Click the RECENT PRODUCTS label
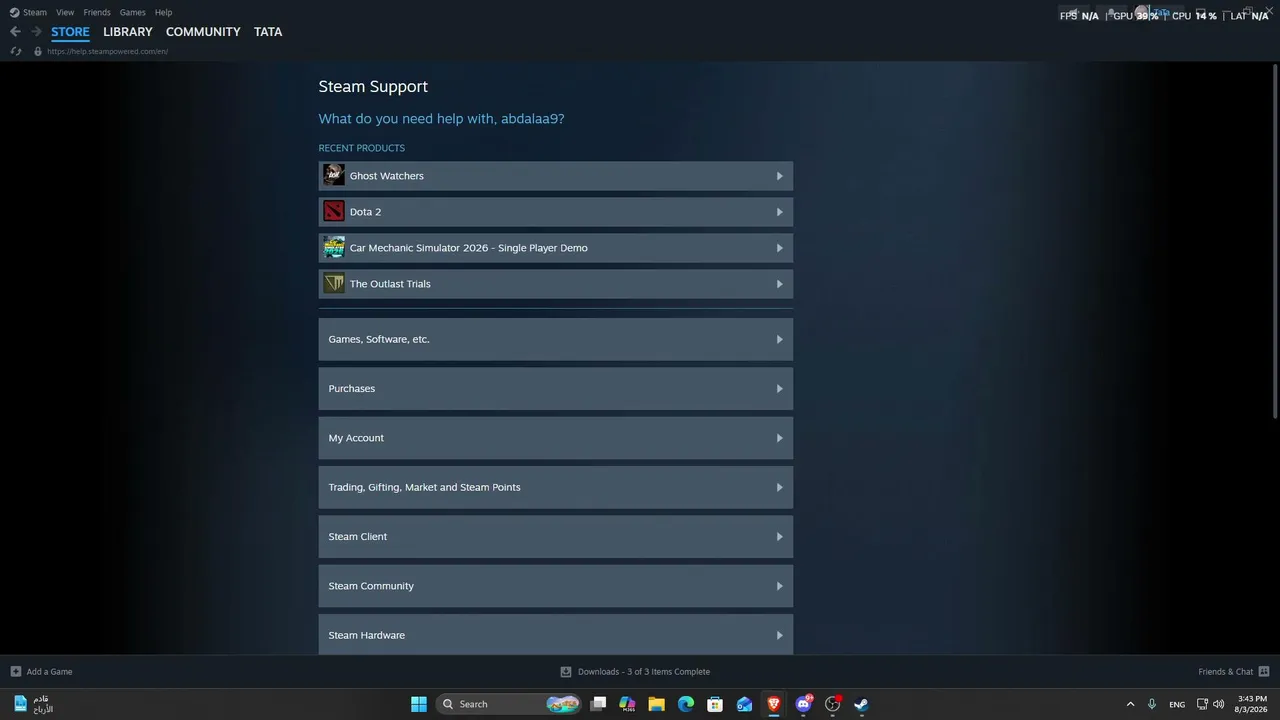The height and width of the screenshot is (720, 1280). point(362,148)
